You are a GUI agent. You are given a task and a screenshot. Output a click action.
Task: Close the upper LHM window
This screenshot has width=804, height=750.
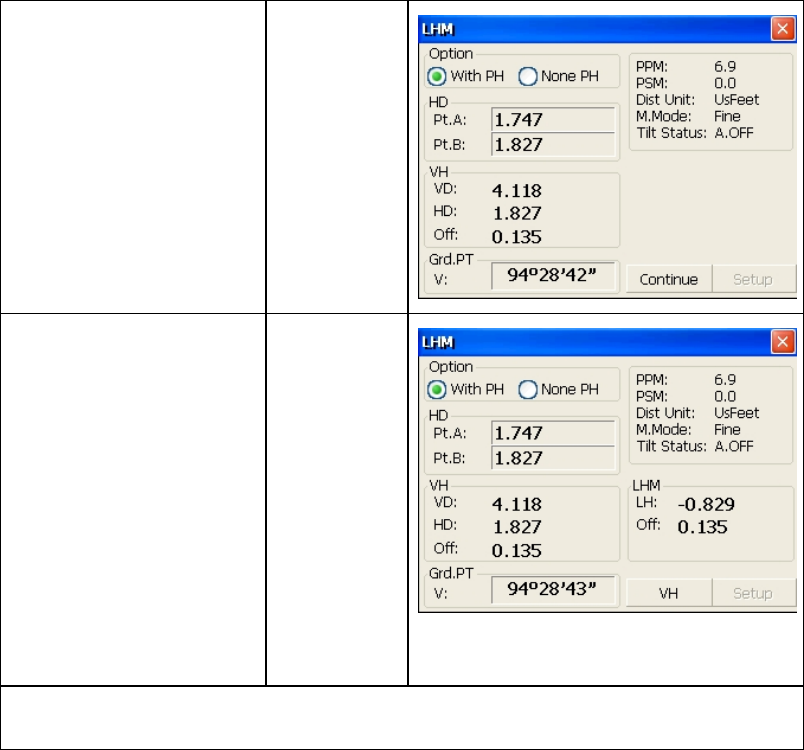[x=782, y=29]
